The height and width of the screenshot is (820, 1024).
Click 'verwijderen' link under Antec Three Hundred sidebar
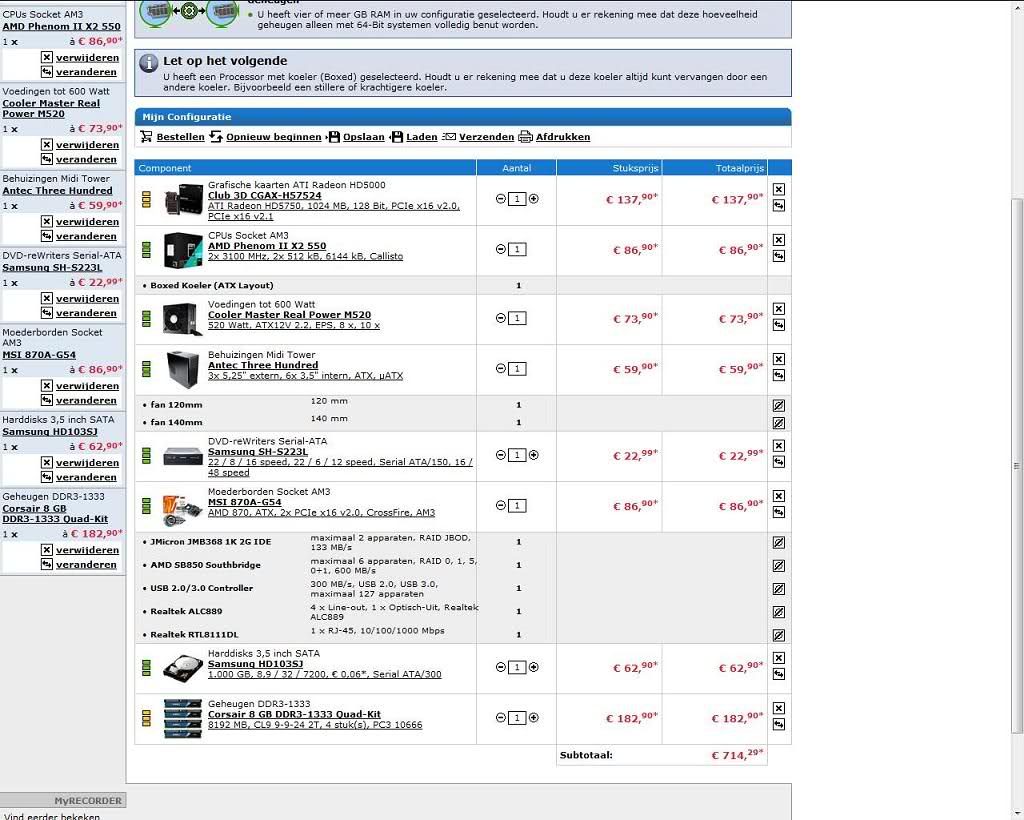tap(86, 222)
